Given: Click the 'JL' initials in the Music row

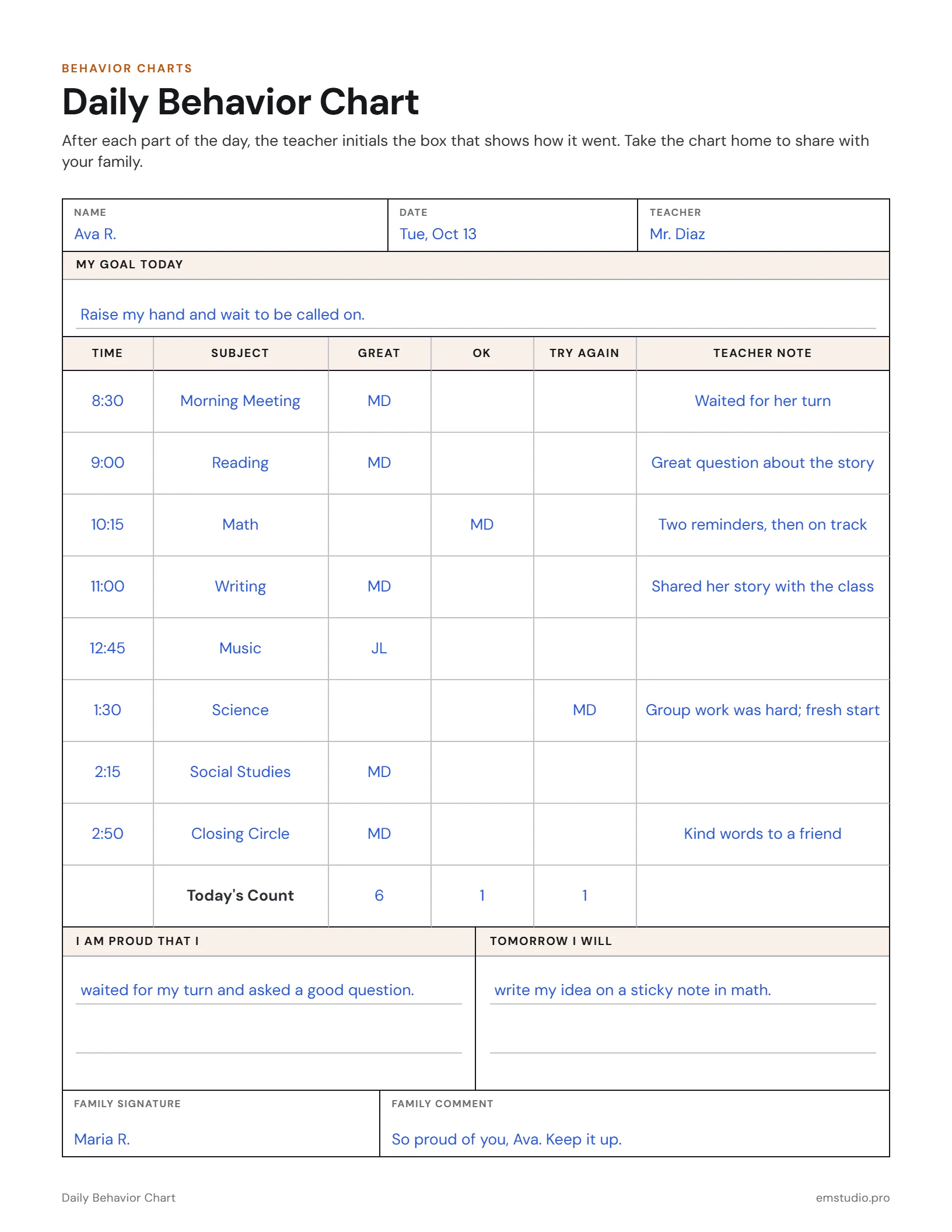Looking at the screenshot, I should pos(379,648).
